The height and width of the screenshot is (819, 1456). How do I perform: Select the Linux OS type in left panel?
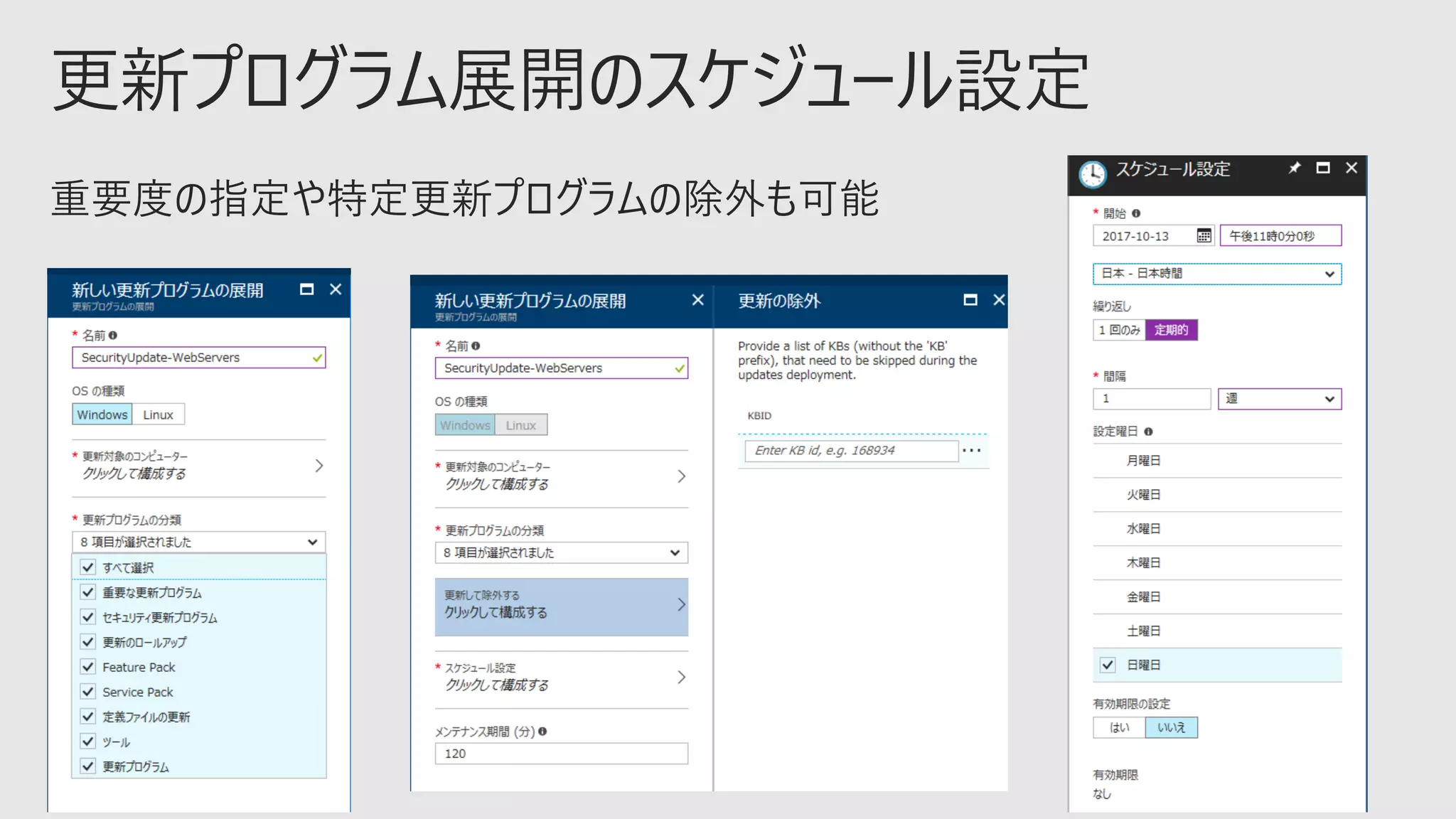coord(158,414)
